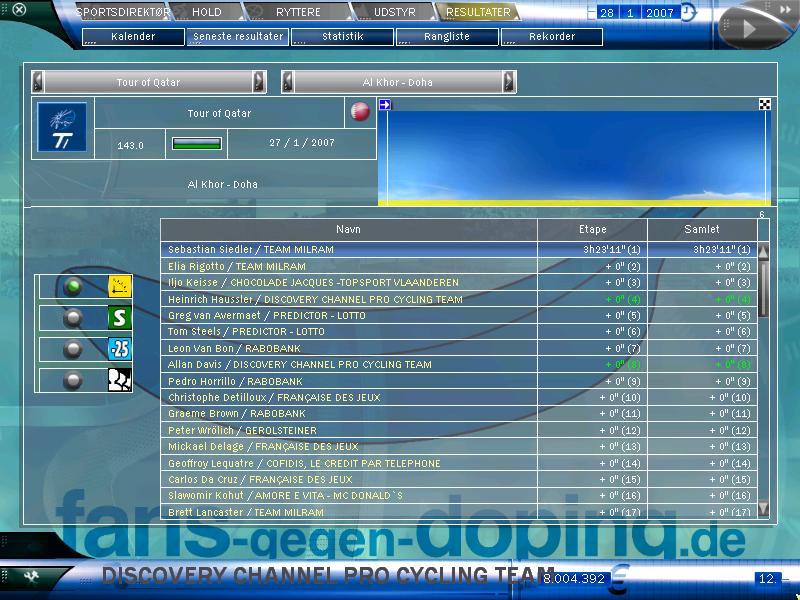The image size is (800, 600).
Task: Click the Tour of Qatar race logo
Action: pos(62,128)
